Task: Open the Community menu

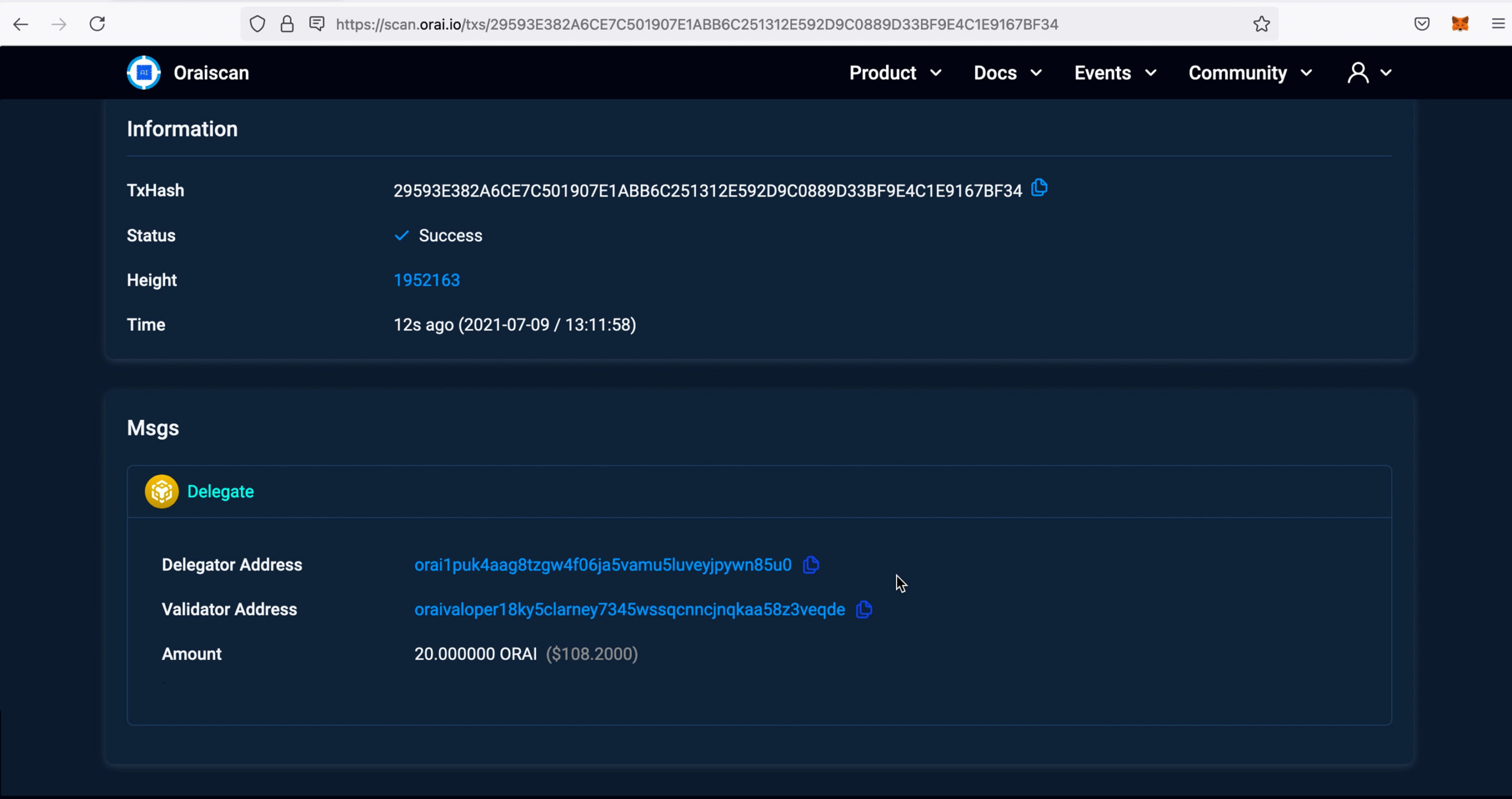Action: click(1237, 73)
